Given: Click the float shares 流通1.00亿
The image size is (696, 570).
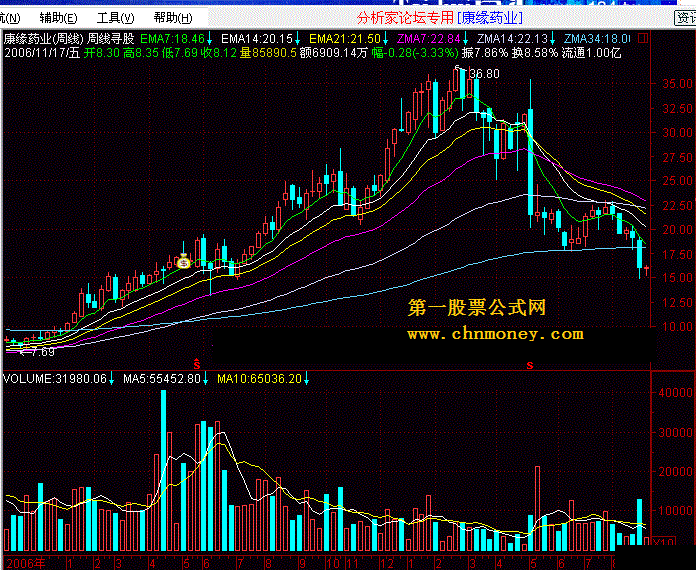Looking at the screenshot, I should [x=591, y=53].
